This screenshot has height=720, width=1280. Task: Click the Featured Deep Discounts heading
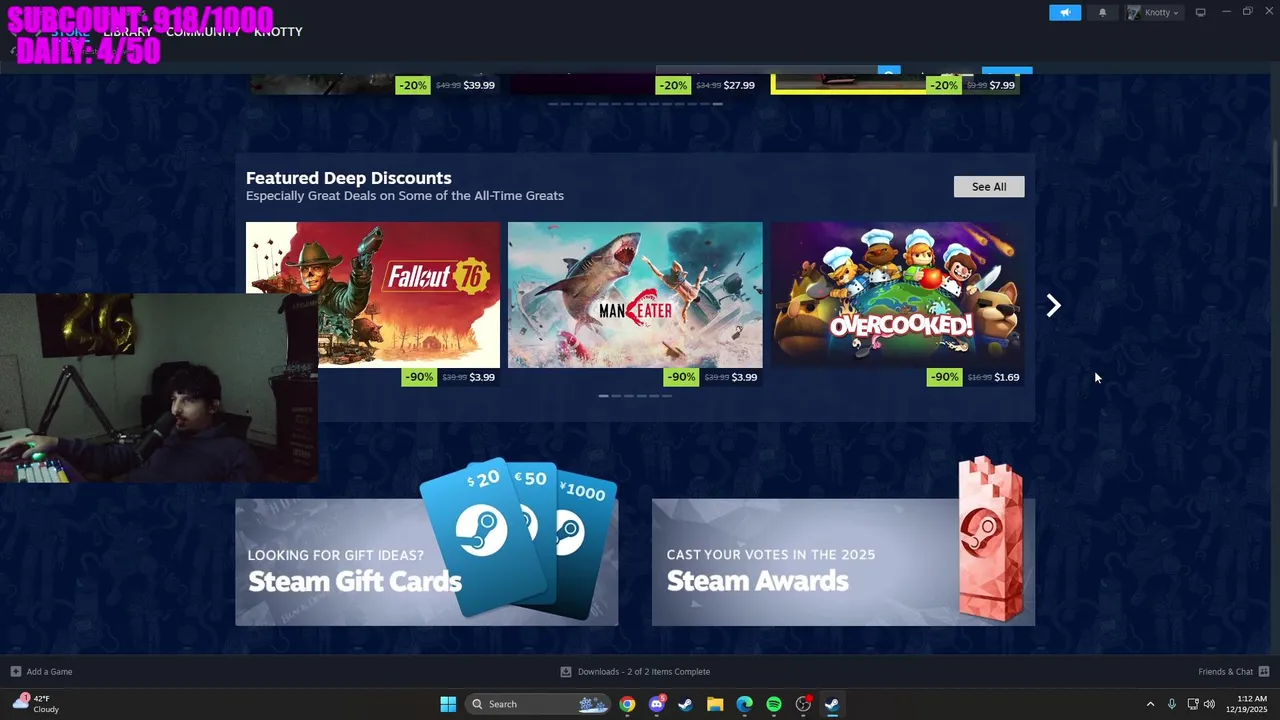pyautogui.click(x=349, y=178)
